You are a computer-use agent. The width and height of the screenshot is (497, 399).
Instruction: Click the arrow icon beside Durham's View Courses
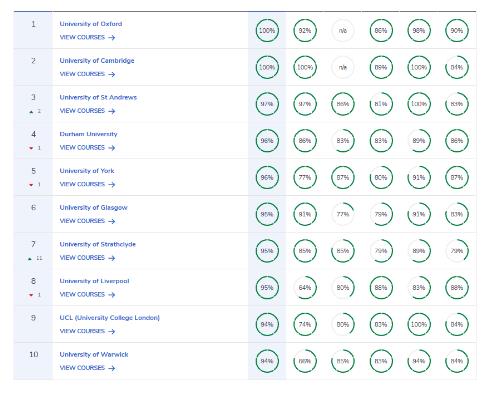[112, 148]
